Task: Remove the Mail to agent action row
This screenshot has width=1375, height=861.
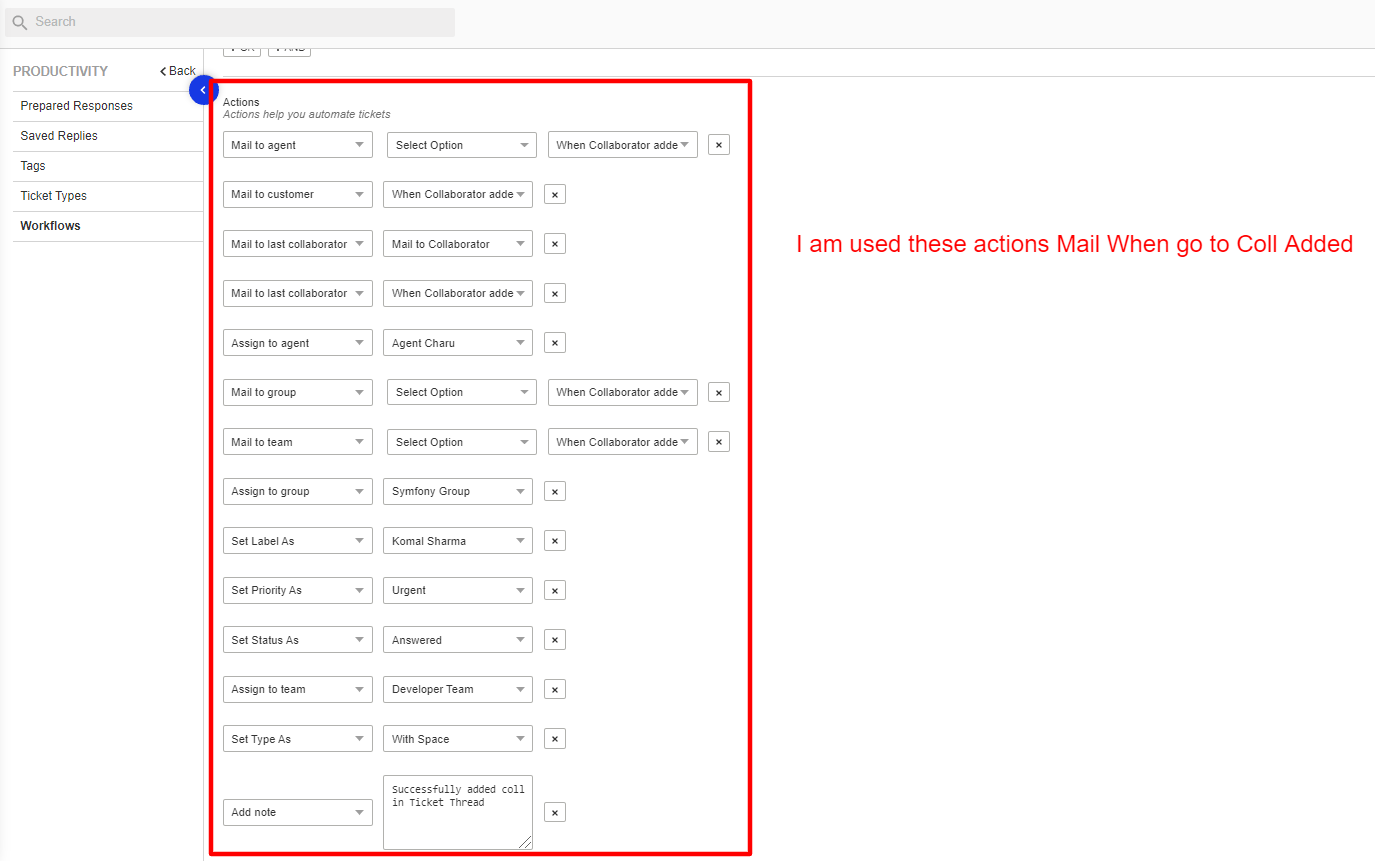Action: (718, 145)
